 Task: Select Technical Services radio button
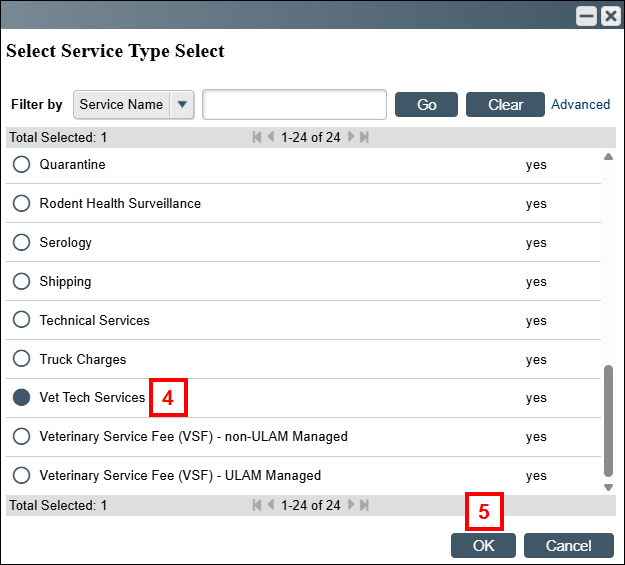pyautogui.click(x=21, y=320)
